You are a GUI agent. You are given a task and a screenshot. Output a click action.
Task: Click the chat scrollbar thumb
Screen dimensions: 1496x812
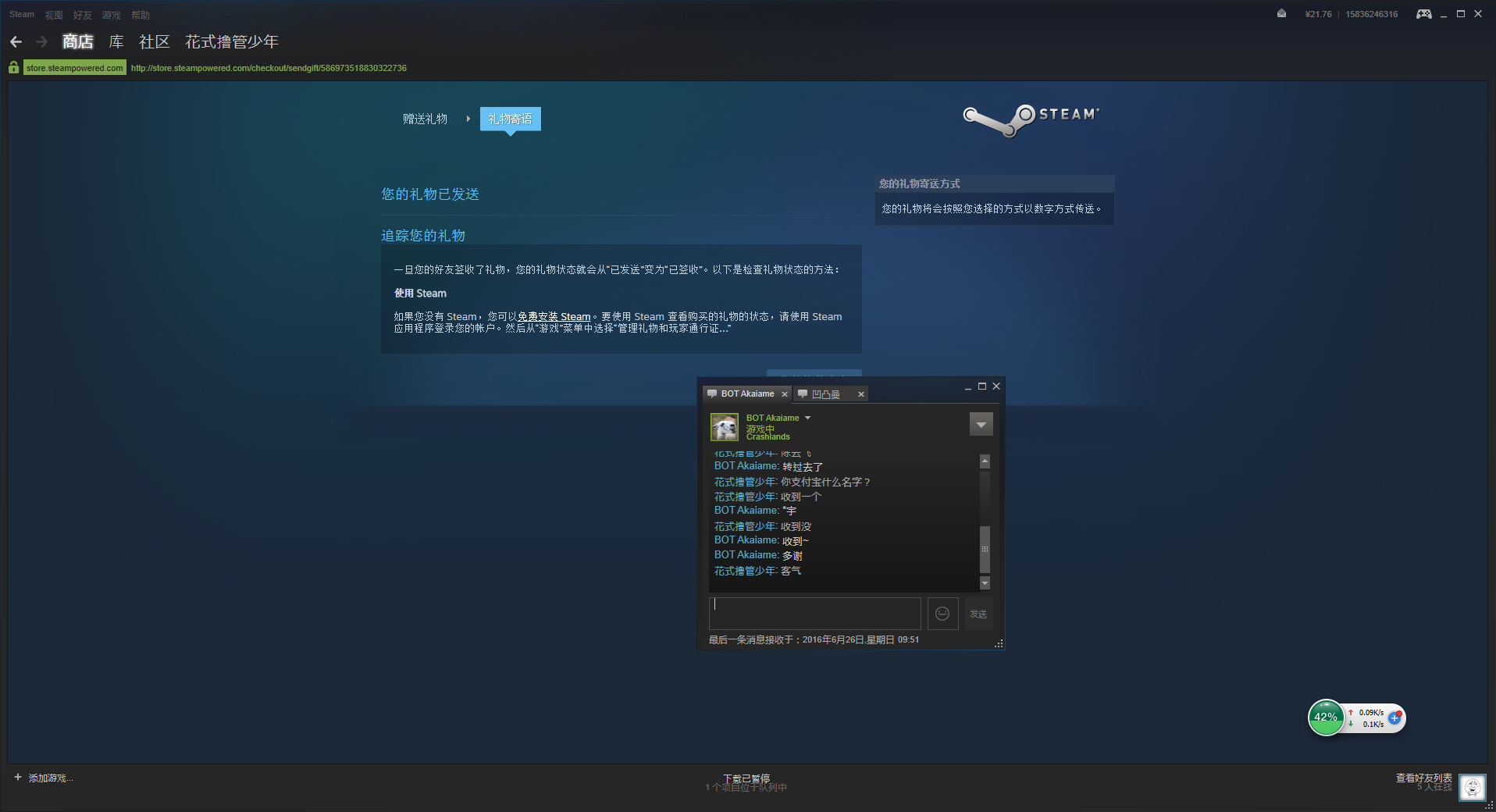(x=985, y=550)
